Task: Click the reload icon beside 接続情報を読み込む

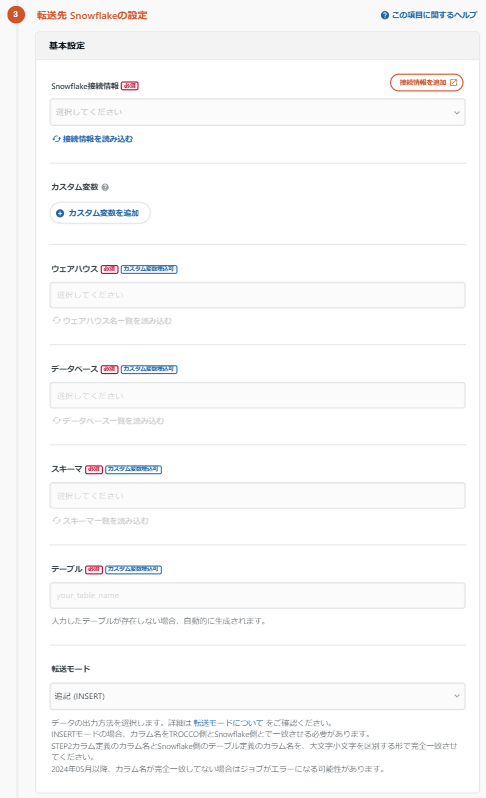Action: click(56, 138)
